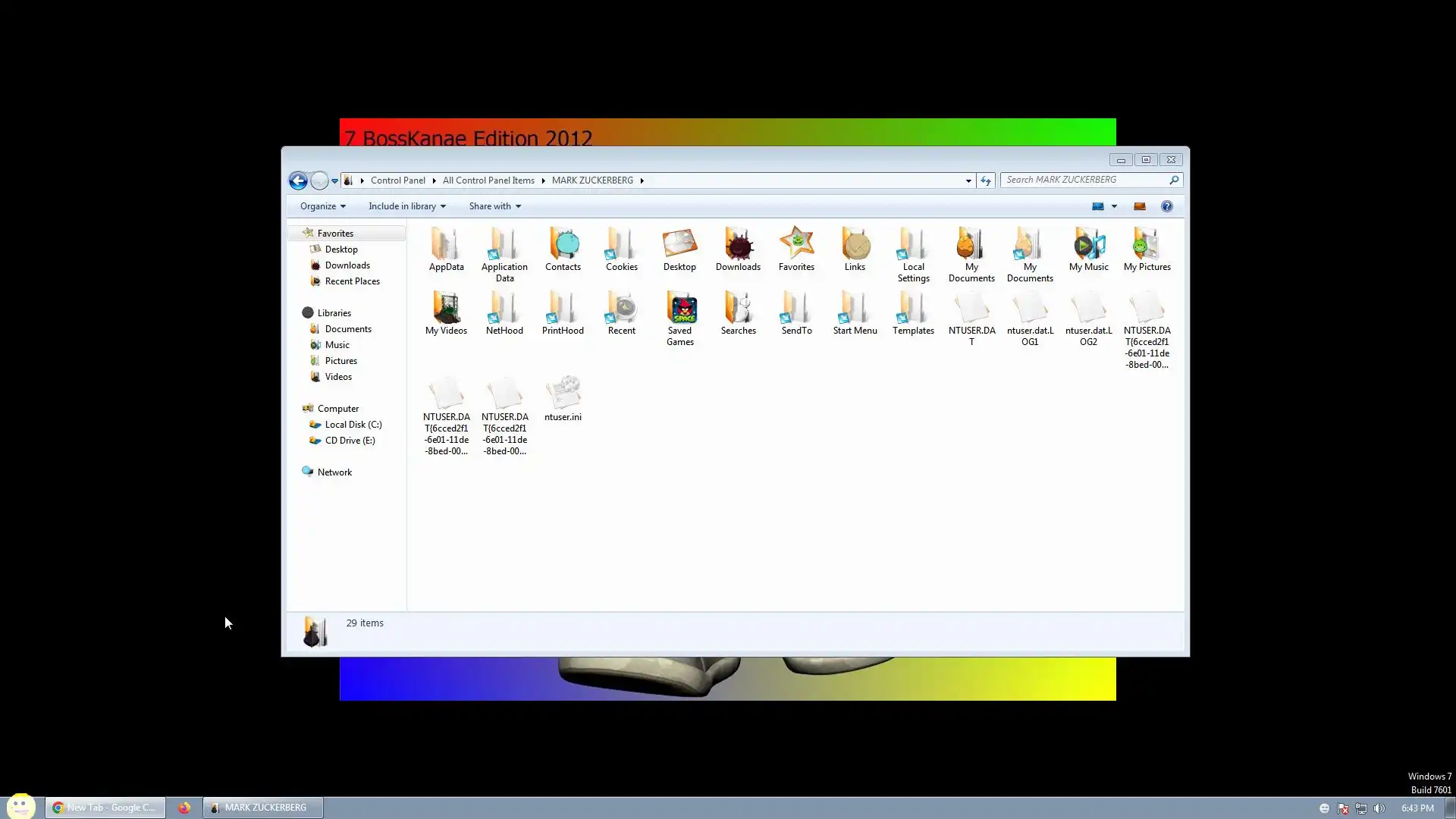
Task: Select Local Disk (C:) in navigation pane
Action: pyautogui.click(x=353, y=425)
